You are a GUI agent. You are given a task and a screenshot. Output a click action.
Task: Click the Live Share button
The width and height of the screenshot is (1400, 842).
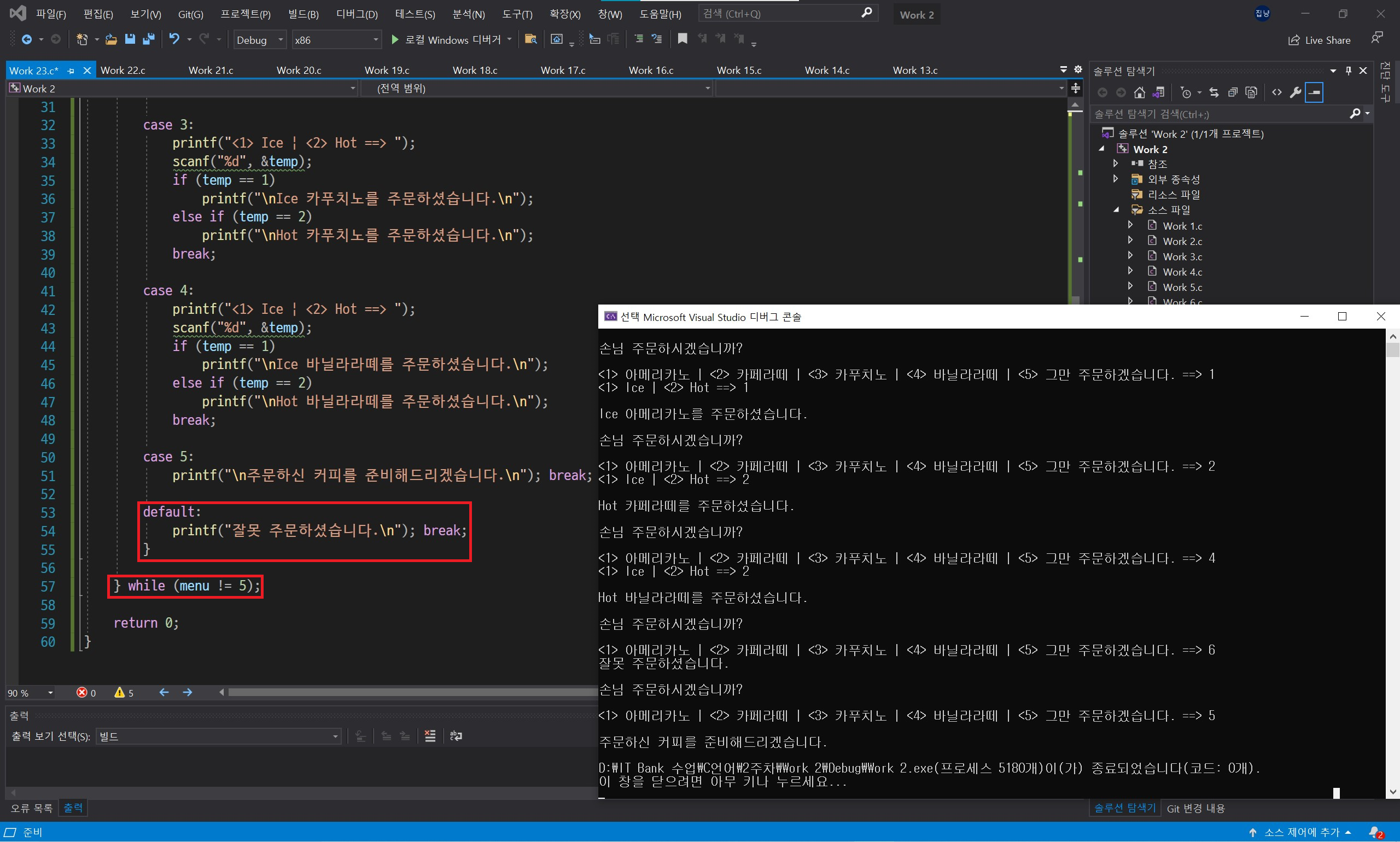1320,40
